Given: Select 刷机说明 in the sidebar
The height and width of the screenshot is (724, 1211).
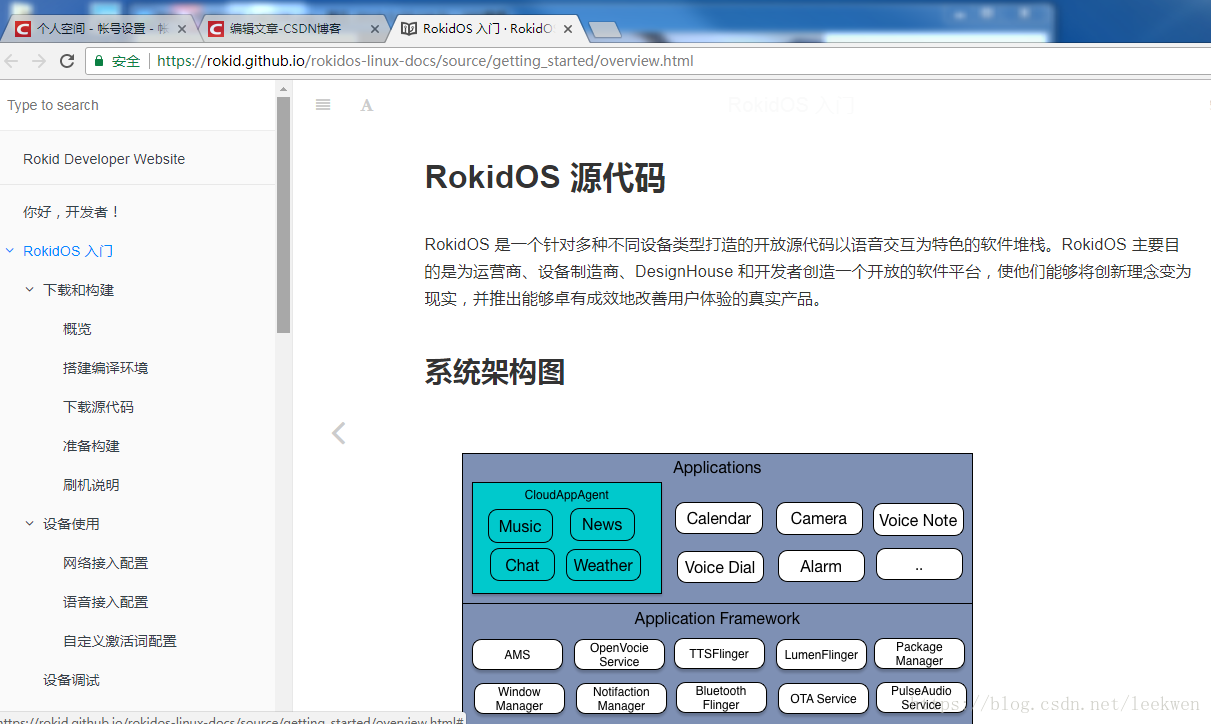Looking at the screenshot, I should pyautogui.click(x=91, y=485).
